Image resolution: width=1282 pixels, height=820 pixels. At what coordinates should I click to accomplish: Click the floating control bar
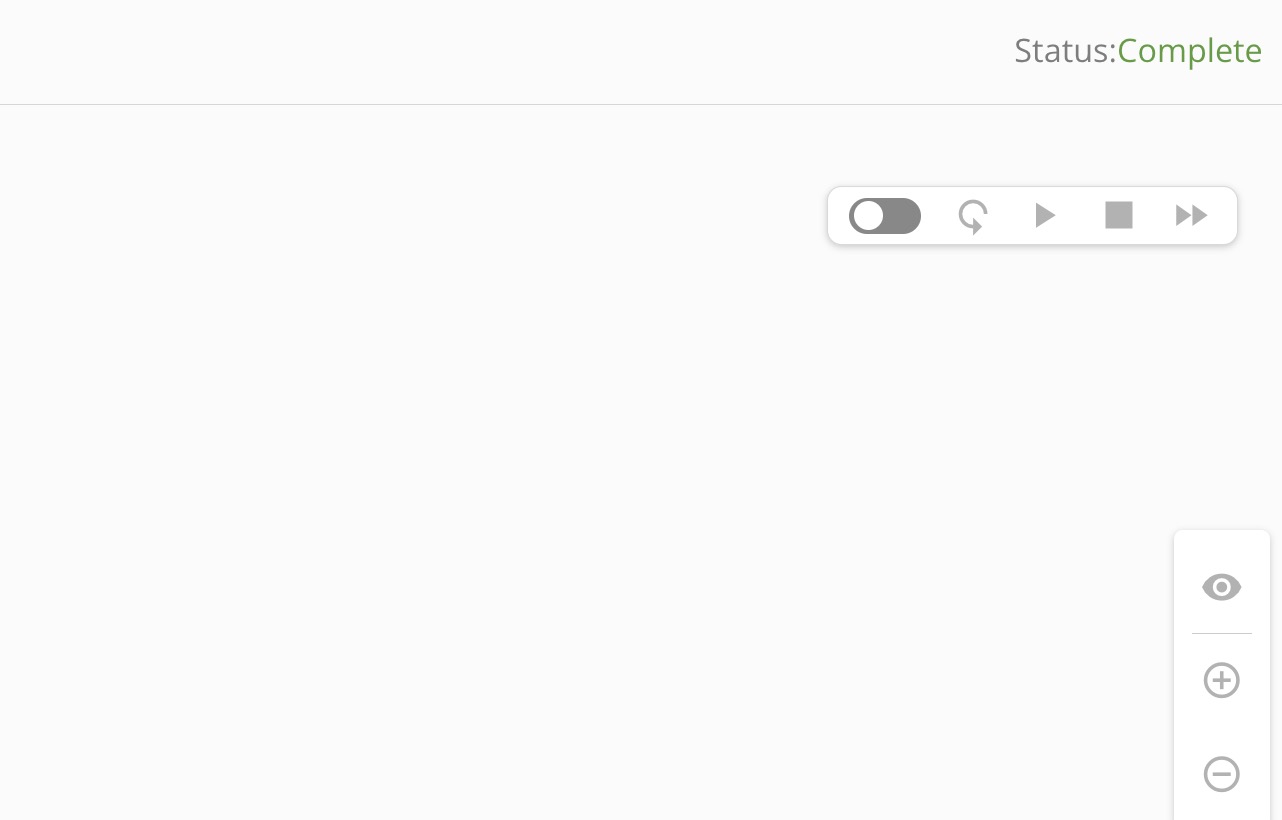(1032, 215)
